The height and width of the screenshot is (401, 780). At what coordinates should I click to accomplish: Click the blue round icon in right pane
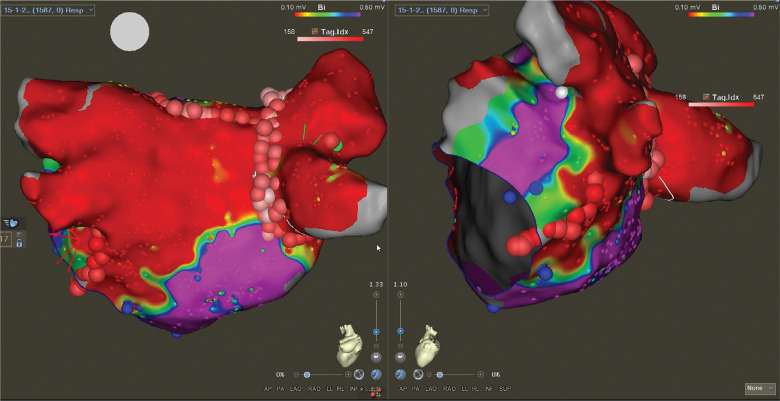(400, 374)
